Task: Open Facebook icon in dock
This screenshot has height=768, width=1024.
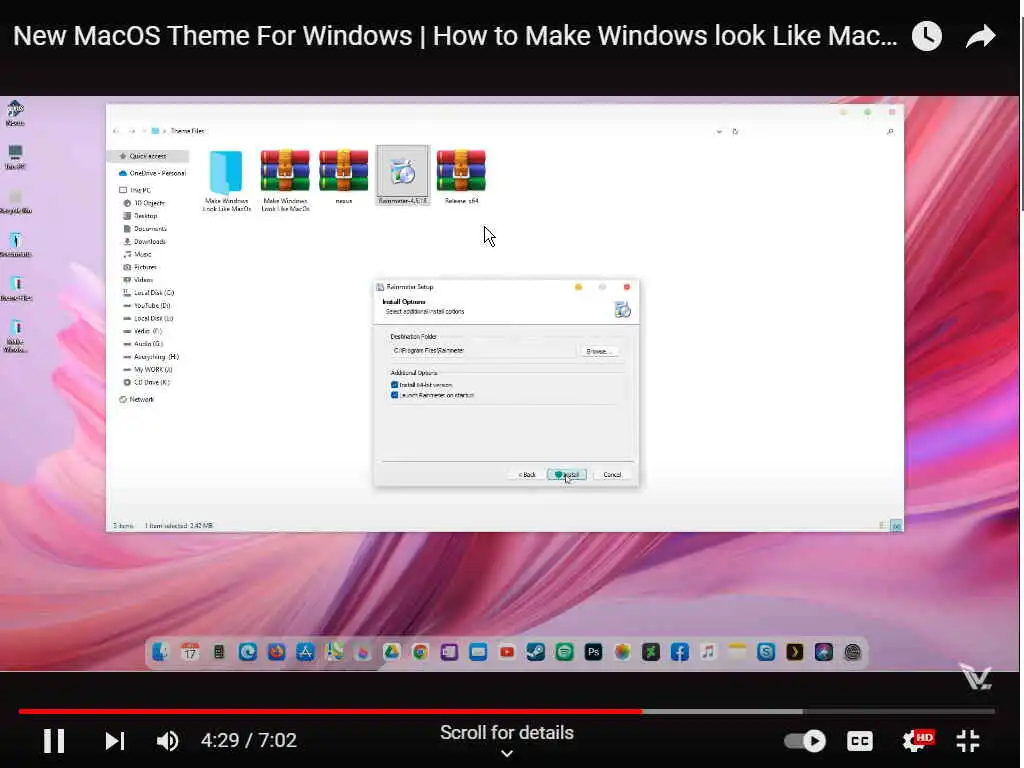Action: [x=680, y=652]
